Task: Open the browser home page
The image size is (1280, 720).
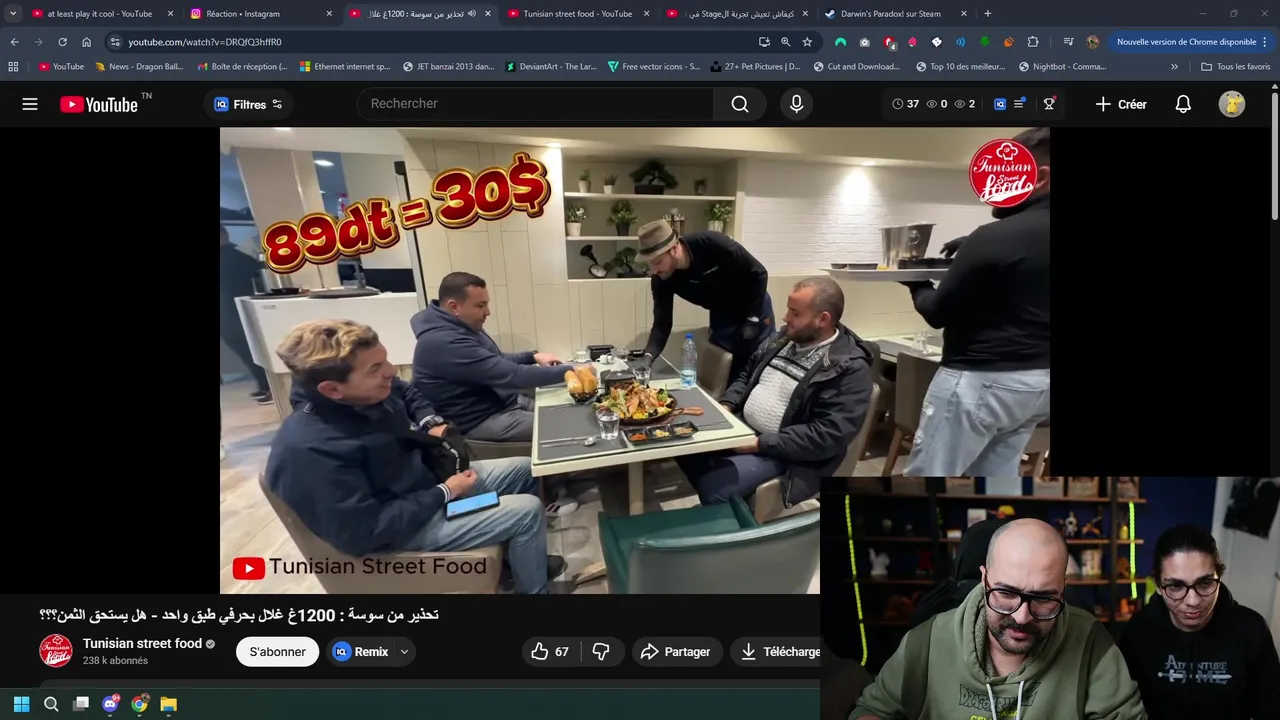Action: (x=86, y=42)
